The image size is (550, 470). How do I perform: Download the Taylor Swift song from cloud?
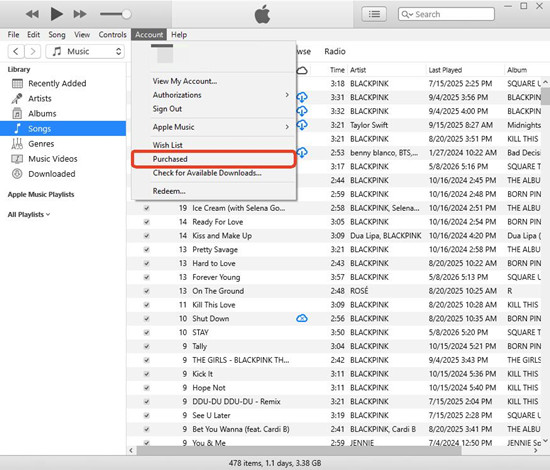(x=302, y=125)
